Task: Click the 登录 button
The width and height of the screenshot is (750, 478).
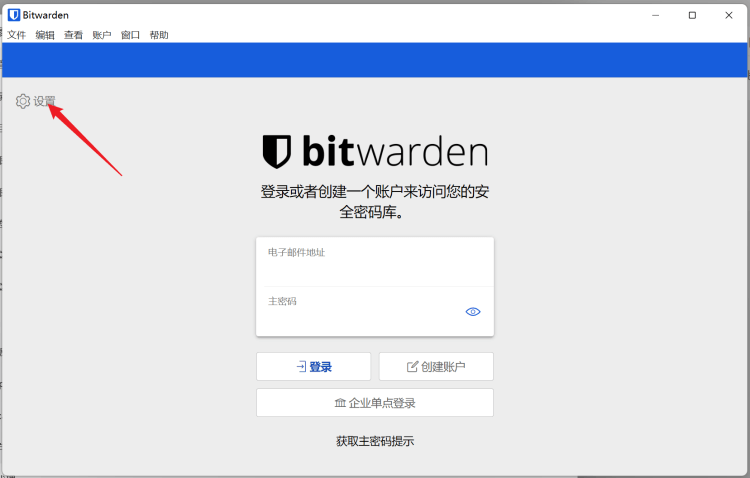Action: (313, 367)
